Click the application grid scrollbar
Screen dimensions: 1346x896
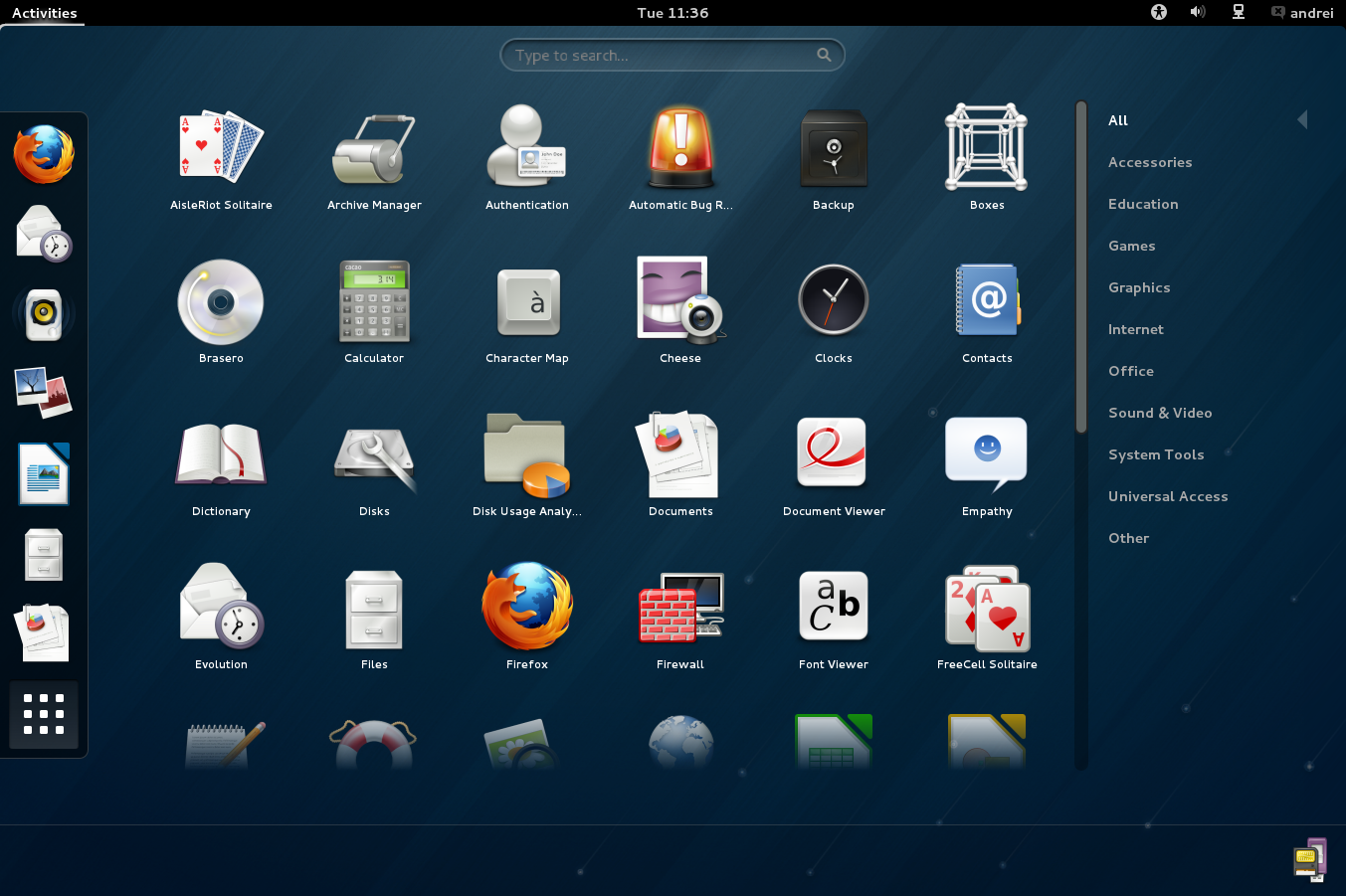[x=1081, y=268]
